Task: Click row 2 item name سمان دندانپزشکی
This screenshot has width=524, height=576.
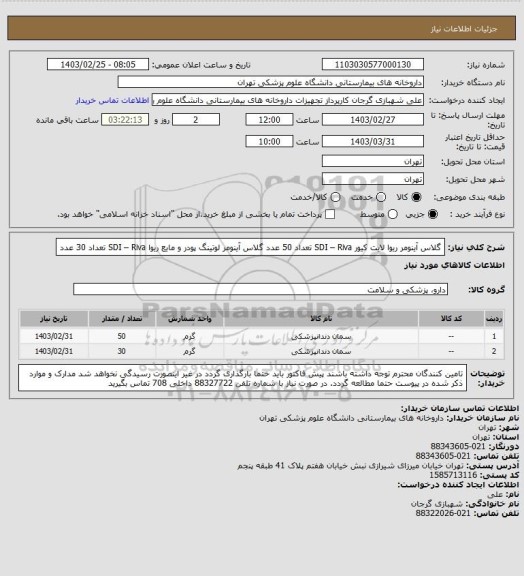Action: tap(321, 352)
